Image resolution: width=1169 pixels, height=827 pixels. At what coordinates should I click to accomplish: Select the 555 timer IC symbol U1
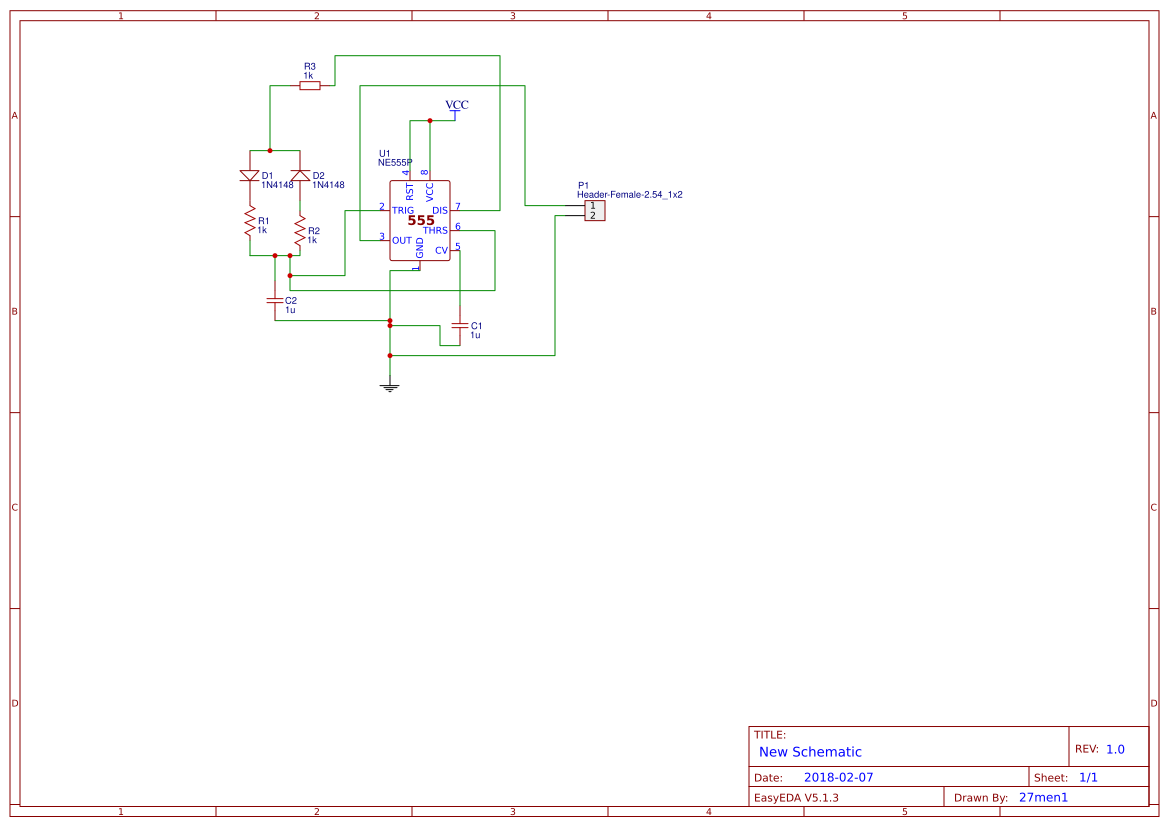[x=420, y=220]
